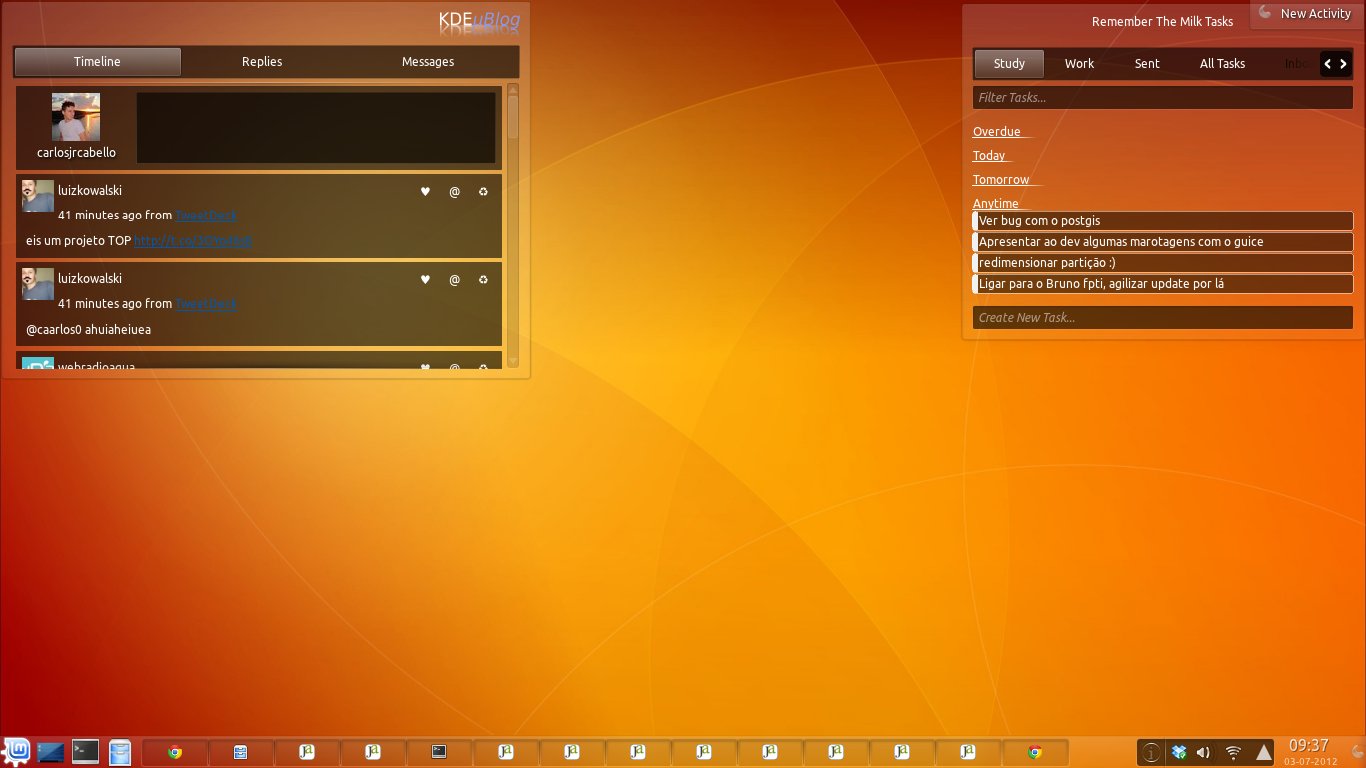Click the New Activity button
Viewport: 1366px width, 768px height.
(x=1306, y=14)
